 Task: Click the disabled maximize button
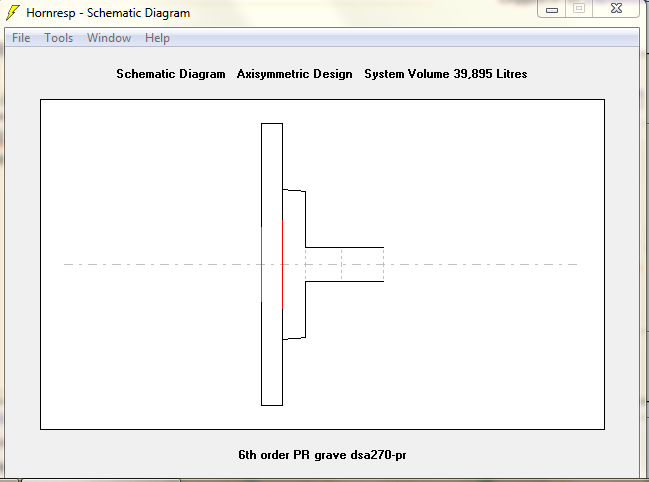tap(579, 9)
